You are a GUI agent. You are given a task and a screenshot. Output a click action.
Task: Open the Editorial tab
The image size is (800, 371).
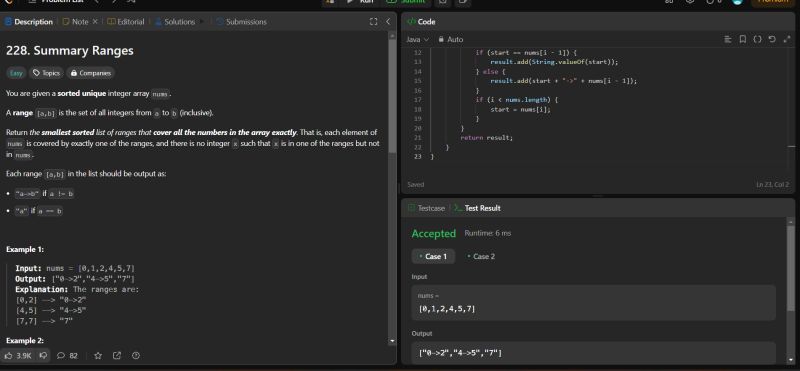click(126, 22)
